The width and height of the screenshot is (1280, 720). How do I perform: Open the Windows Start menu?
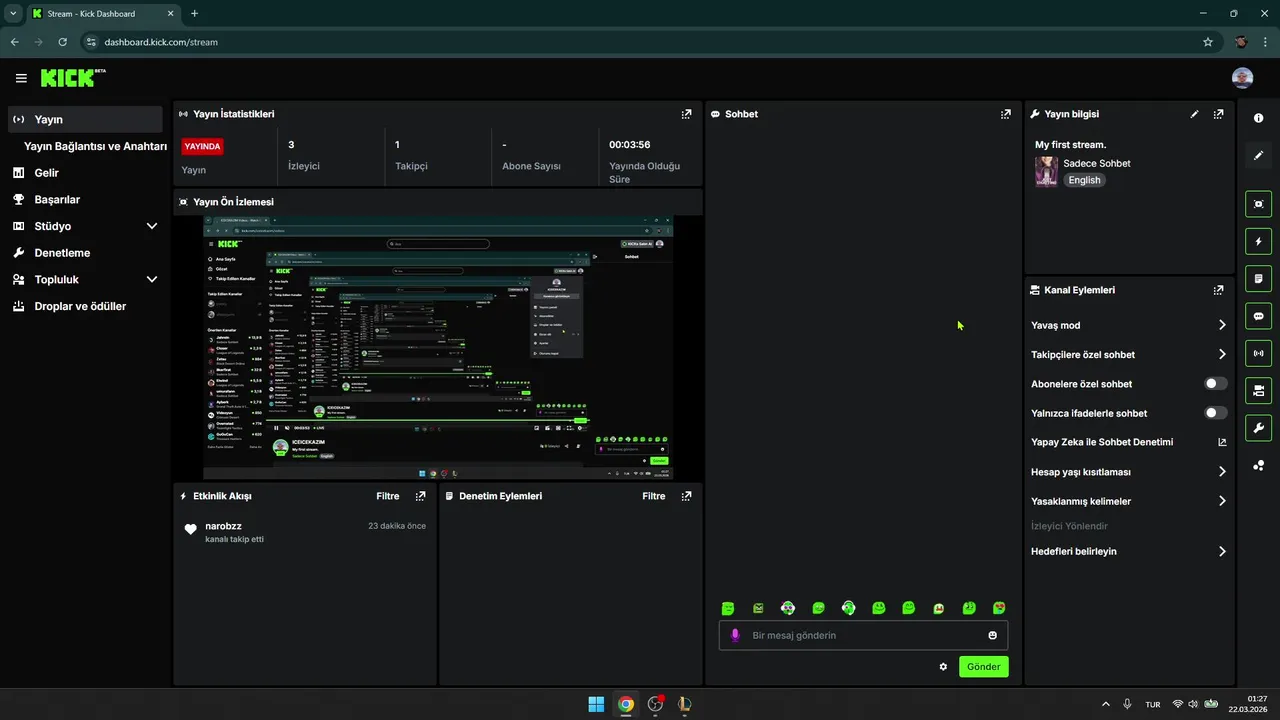coord(596,704)
